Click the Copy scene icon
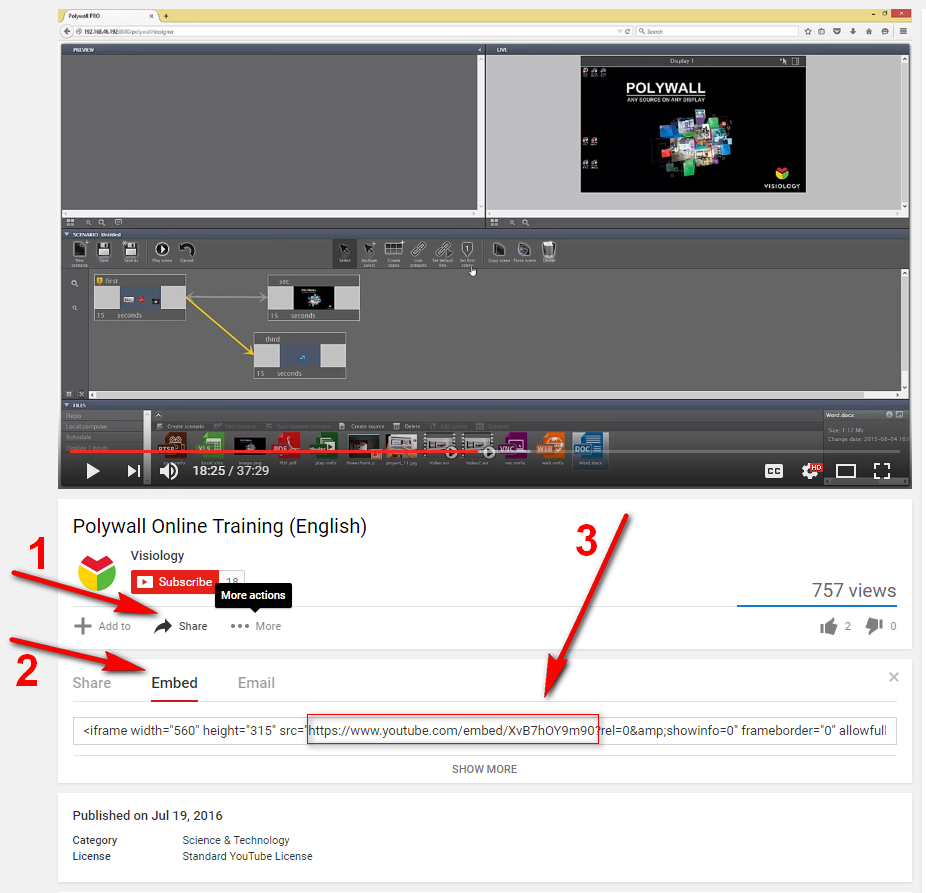Screen dimensions: 926x893 point(499,251)
